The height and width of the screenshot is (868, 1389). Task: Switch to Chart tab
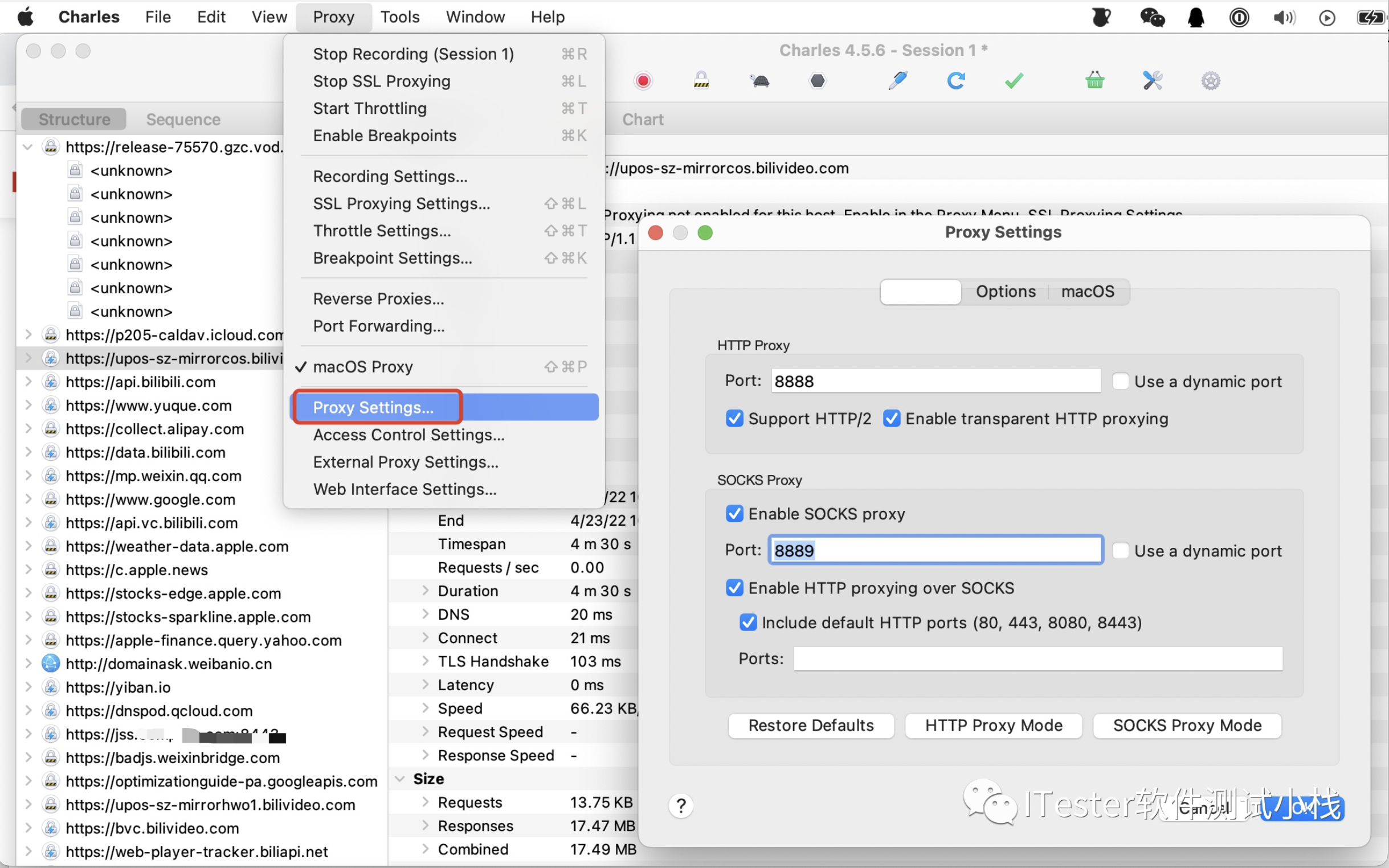[643, 120]
